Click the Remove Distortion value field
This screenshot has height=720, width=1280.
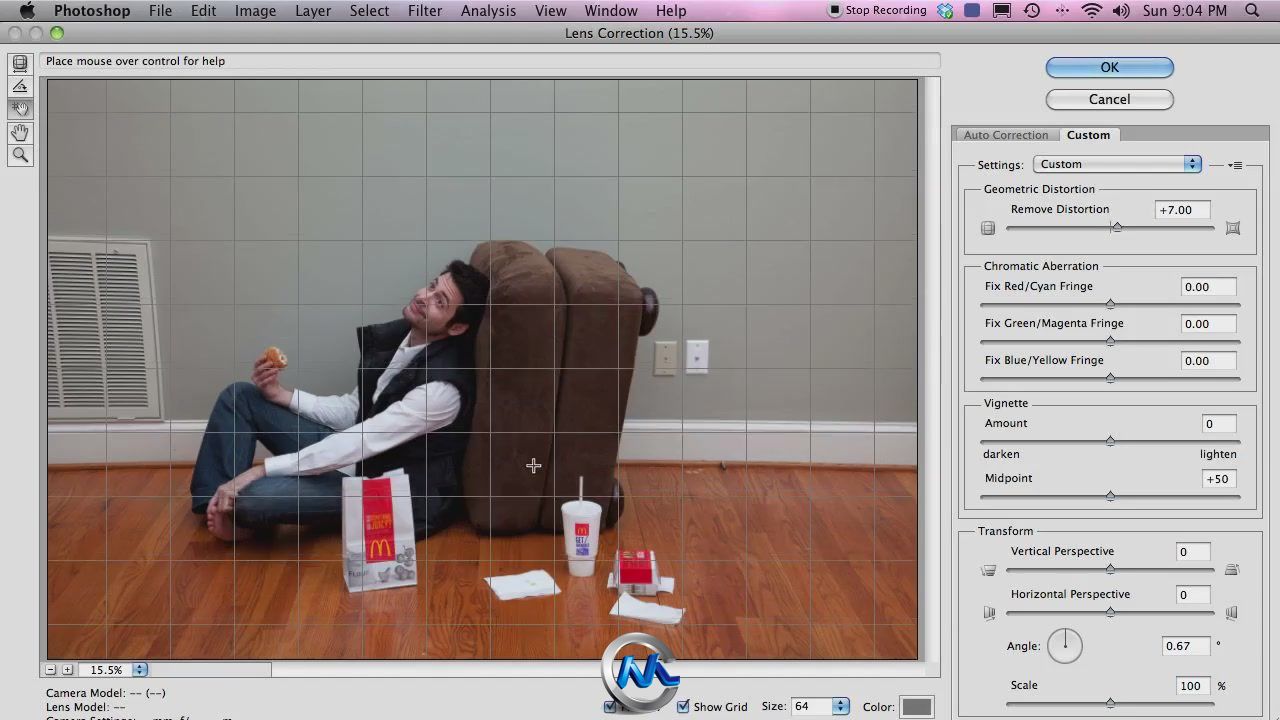point(1182,210)
